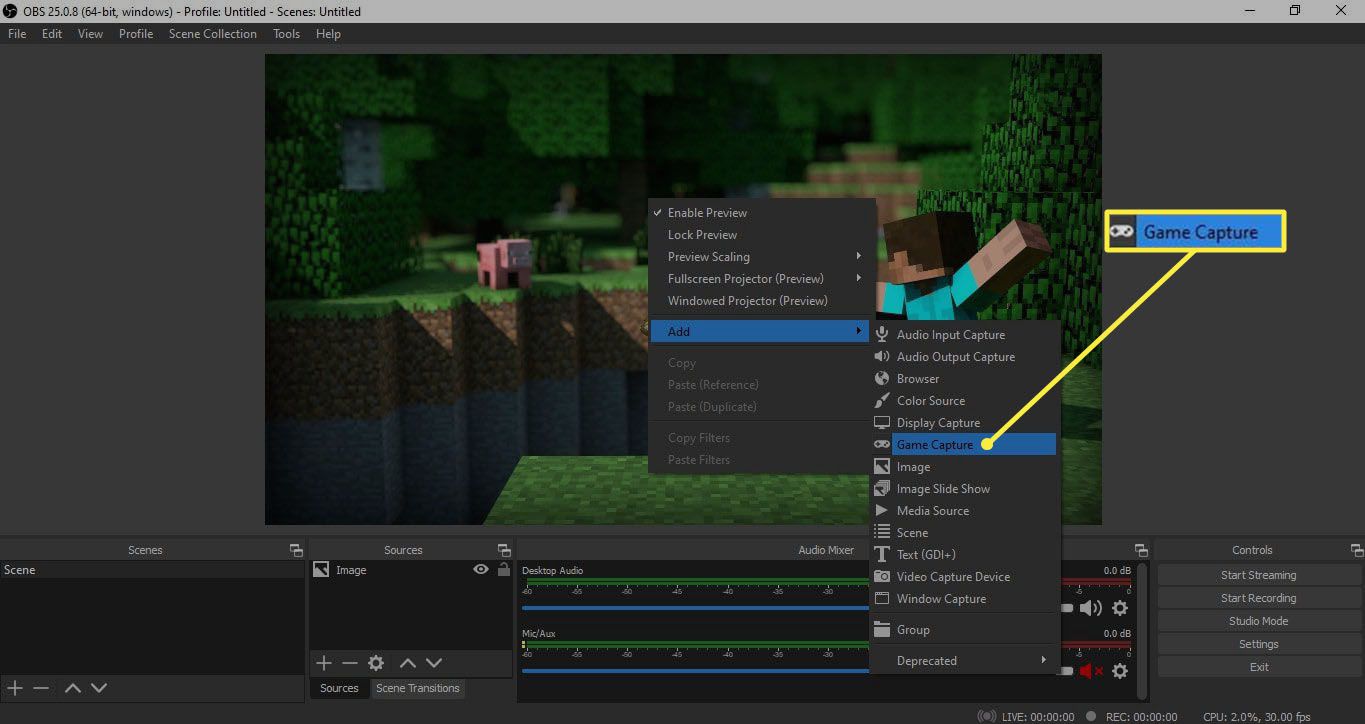This screenshot has height=724, width=1365.
Task: Expand the Deprecated submenu
Action: pyautogui.click(x=964, y=661)
